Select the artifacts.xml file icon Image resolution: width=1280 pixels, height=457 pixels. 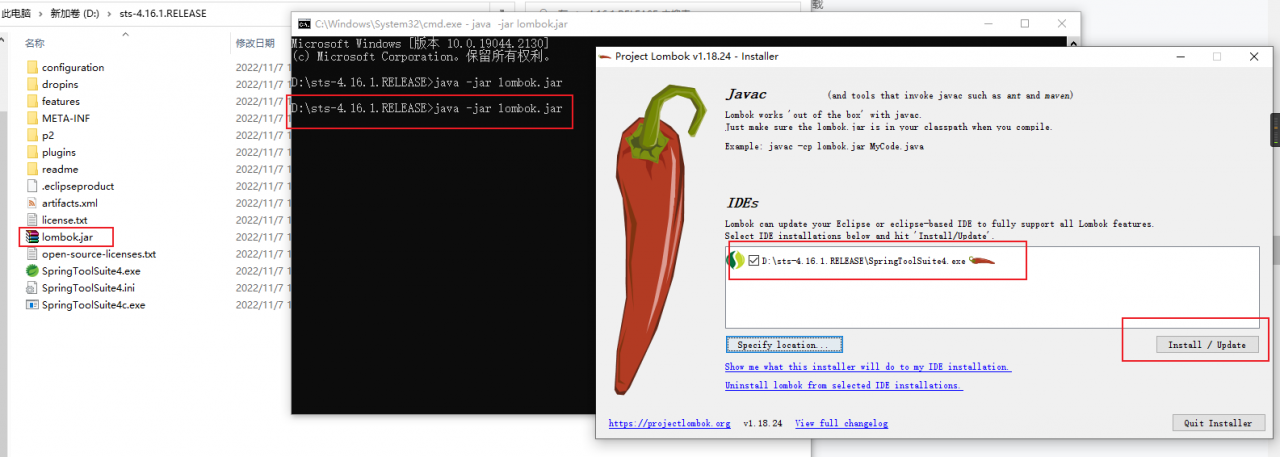point(32,203)
